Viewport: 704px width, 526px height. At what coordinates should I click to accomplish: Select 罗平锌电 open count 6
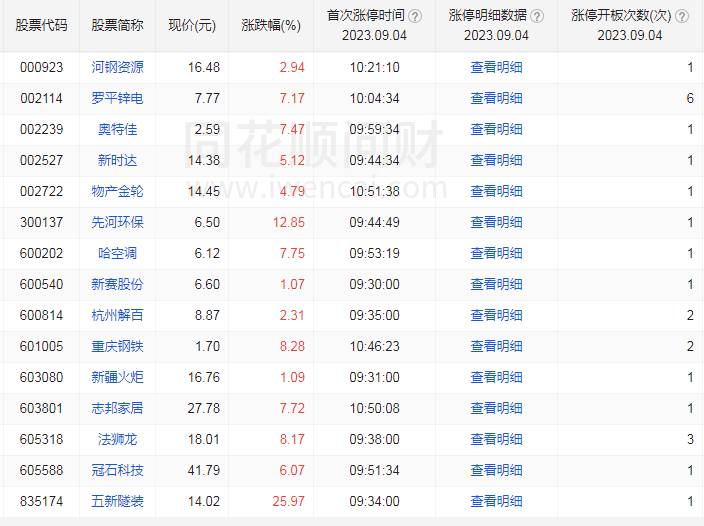690,98
